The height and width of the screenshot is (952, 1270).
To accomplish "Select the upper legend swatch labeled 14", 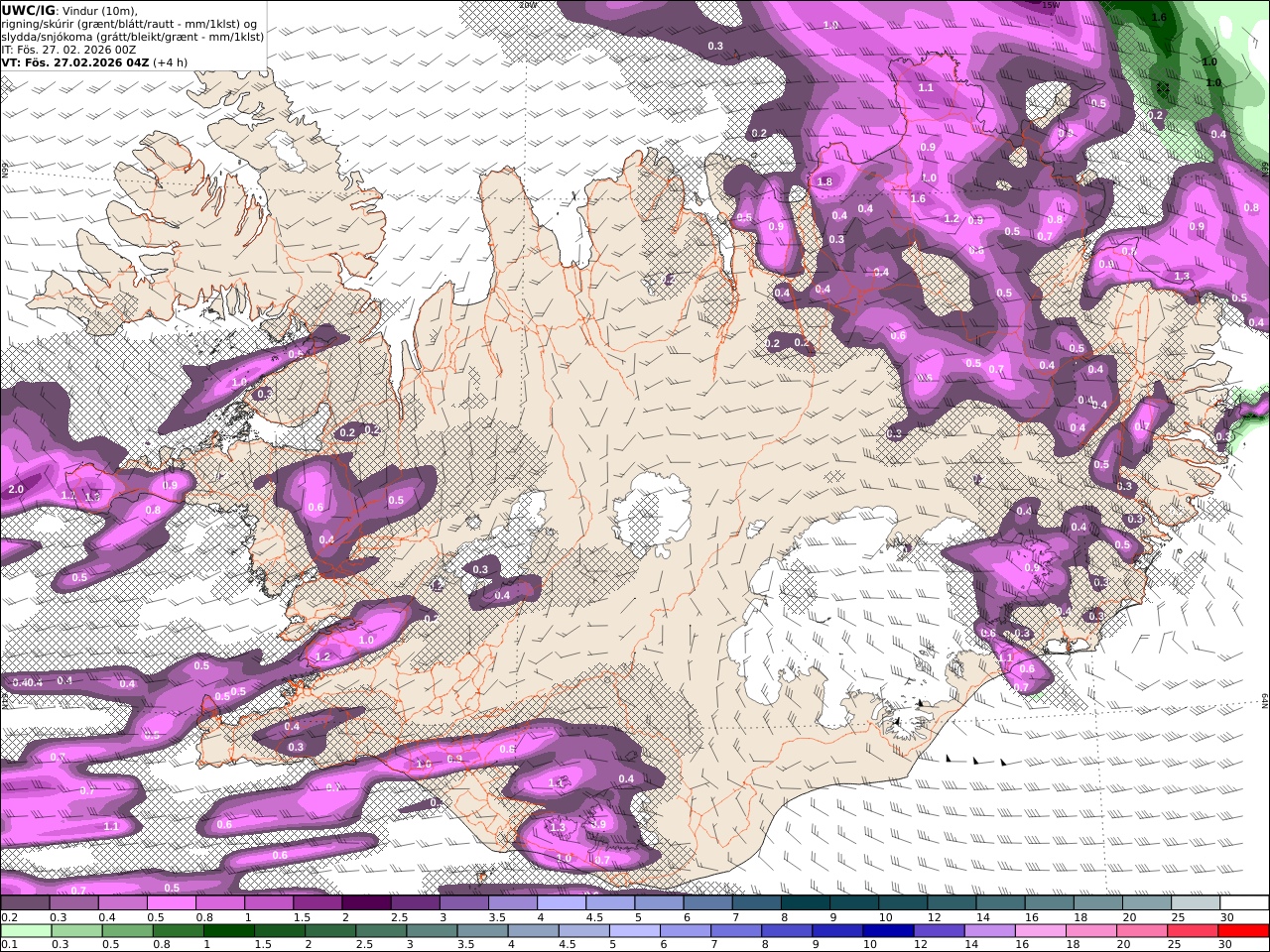I will pyautogui.click(x=1000, y=903).
